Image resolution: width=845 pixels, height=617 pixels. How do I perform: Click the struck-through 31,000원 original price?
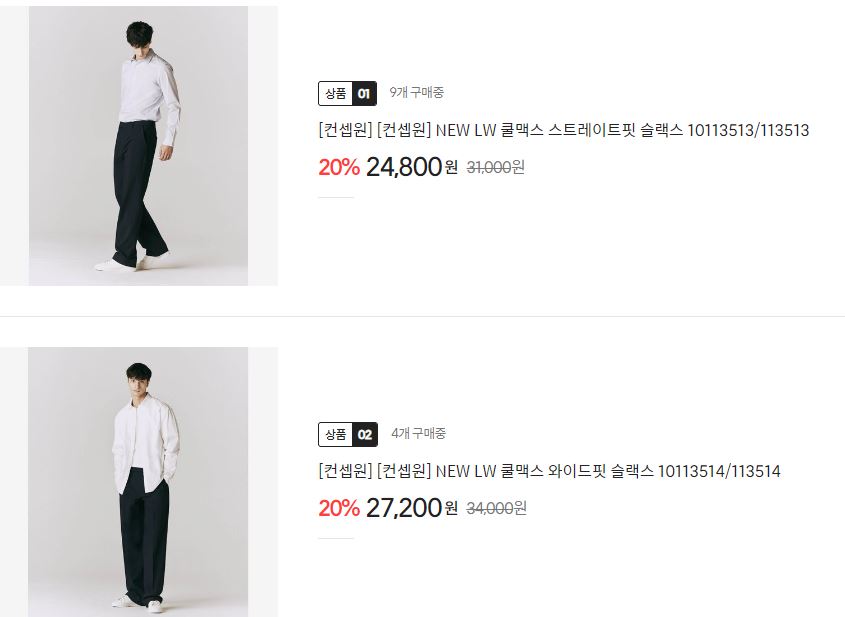coord(495,168)
